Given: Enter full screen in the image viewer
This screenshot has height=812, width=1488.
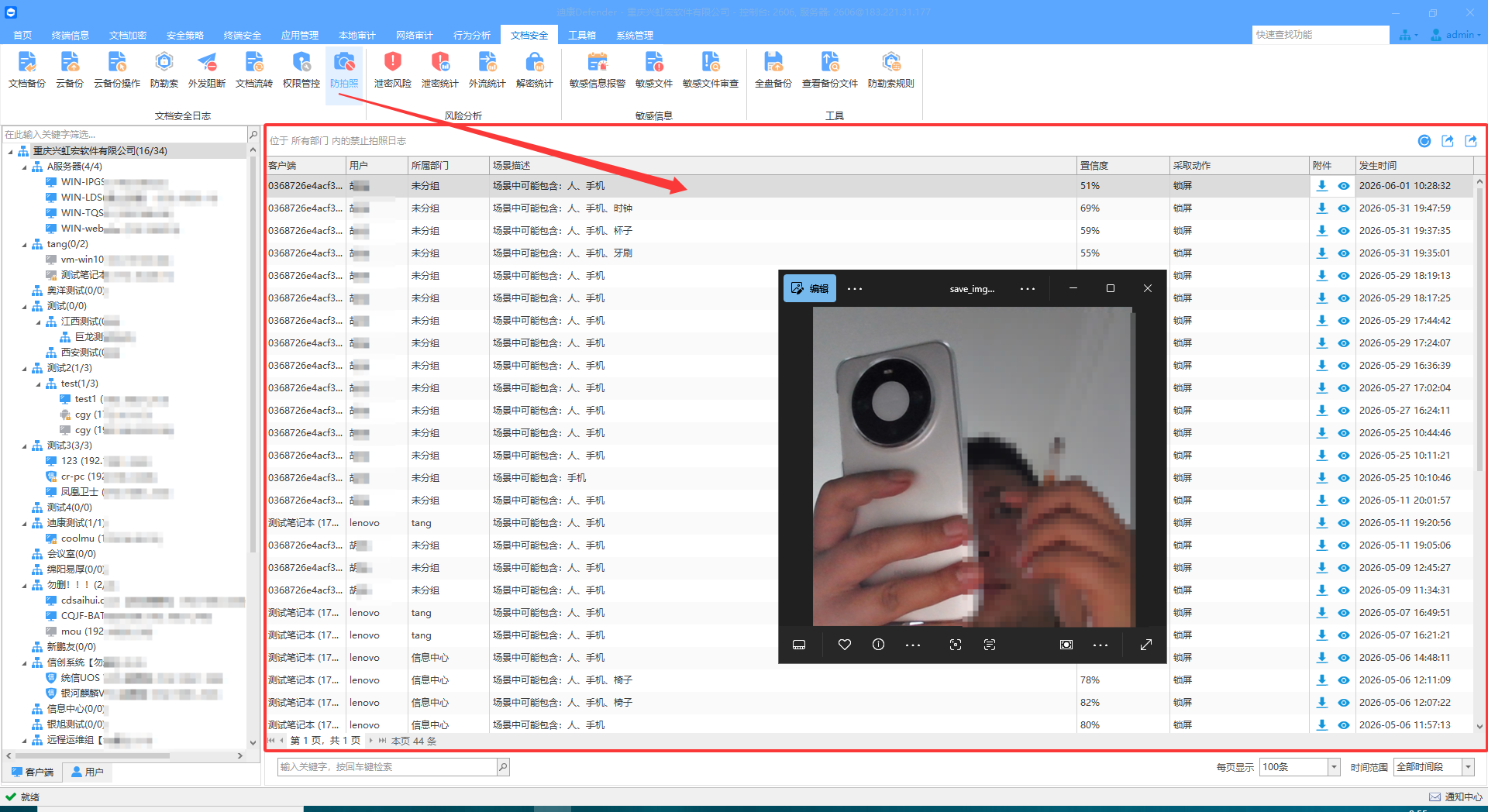Looking at the screenshot, I should click(x=1146, y=645).
